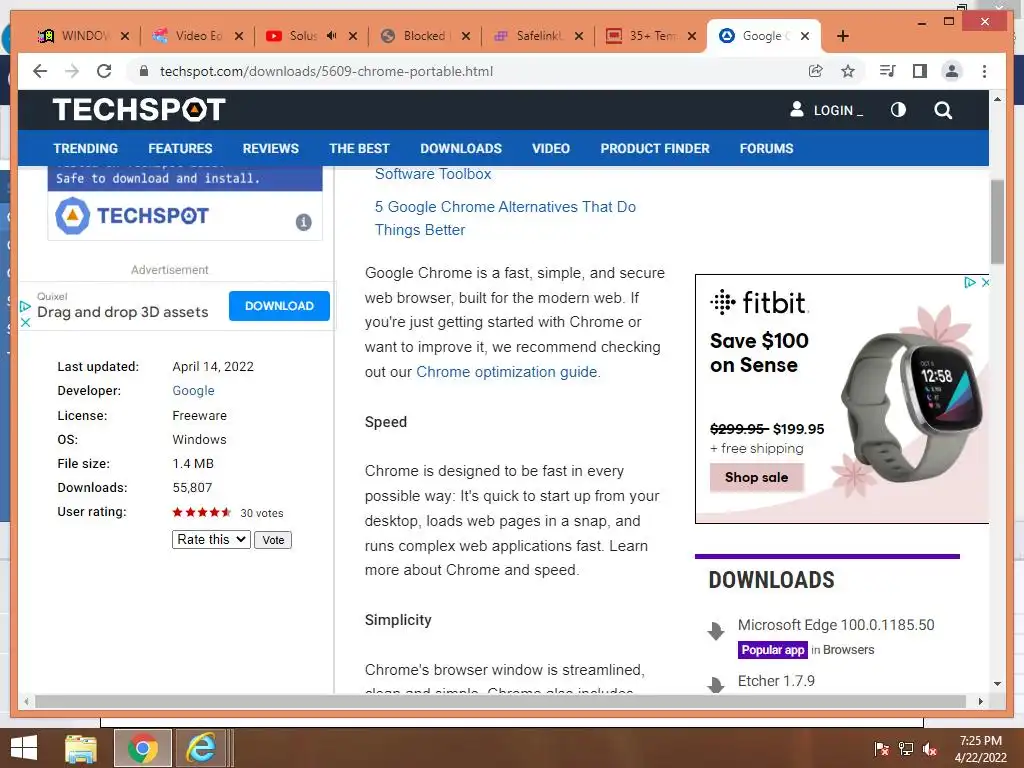Screen dimensions: 1024x768
Task: Open AdChoices icon on fitbit ad
Action: pyautogui.click(x=970, y=283)
